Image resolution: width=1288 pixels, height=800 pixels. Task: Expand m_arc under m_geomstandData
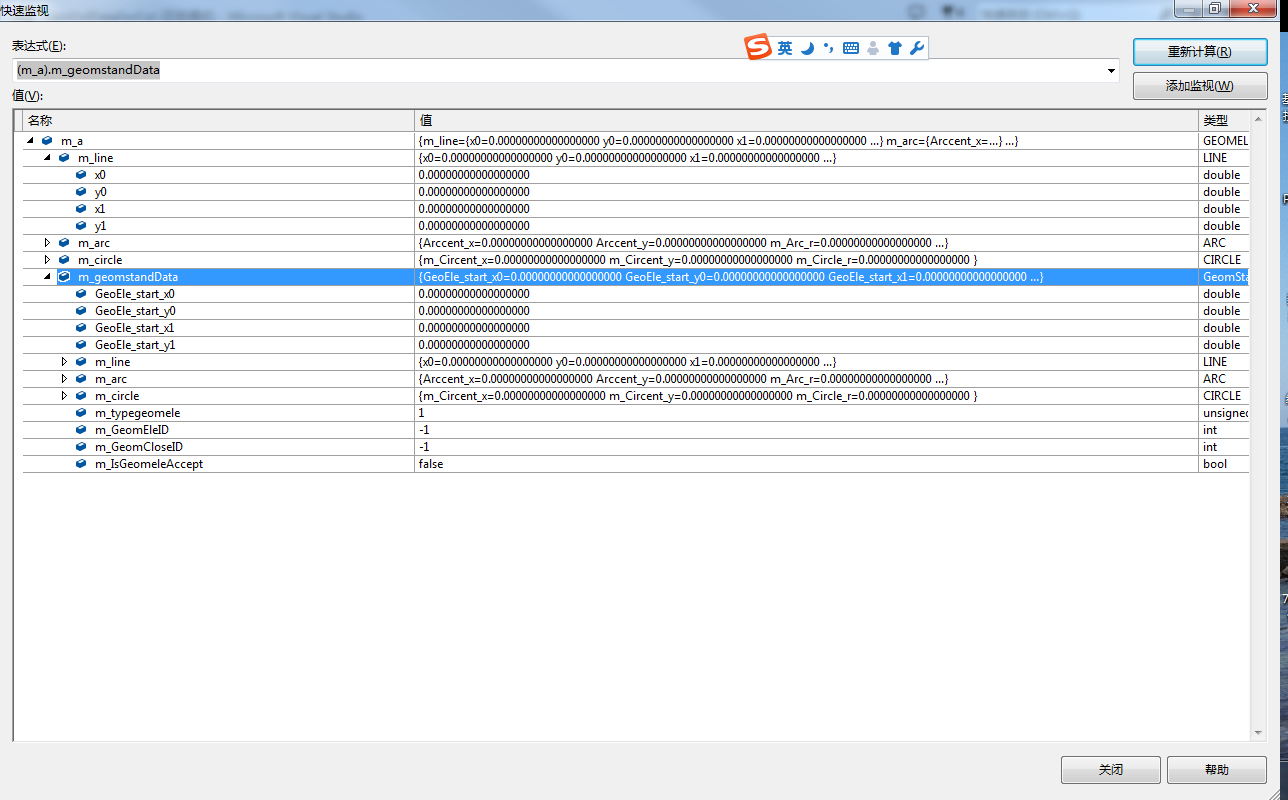click(x=64, y=379)
